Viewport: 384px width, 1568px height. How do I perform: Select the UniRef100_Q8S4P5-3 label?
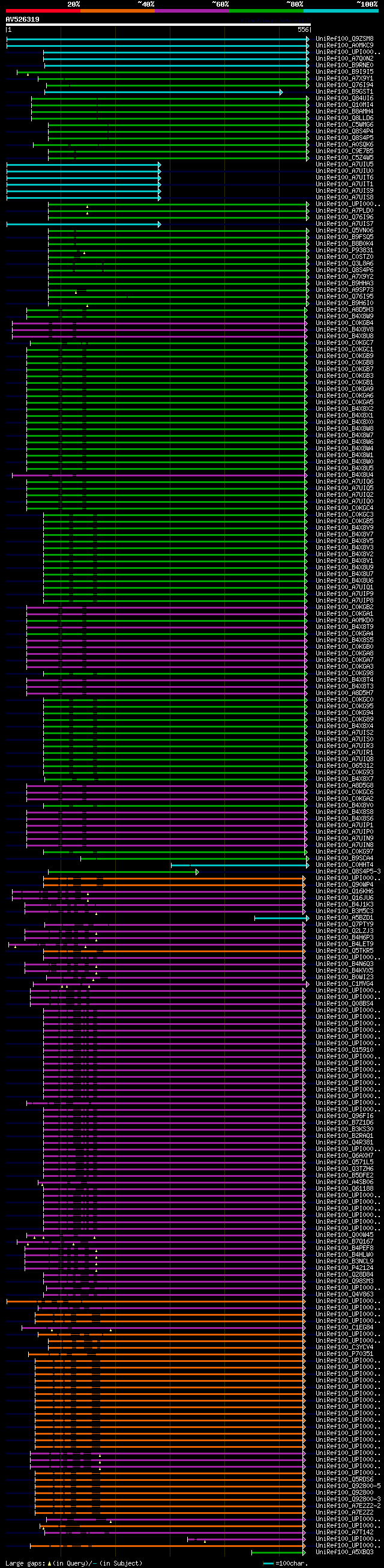tap(348, 872)
